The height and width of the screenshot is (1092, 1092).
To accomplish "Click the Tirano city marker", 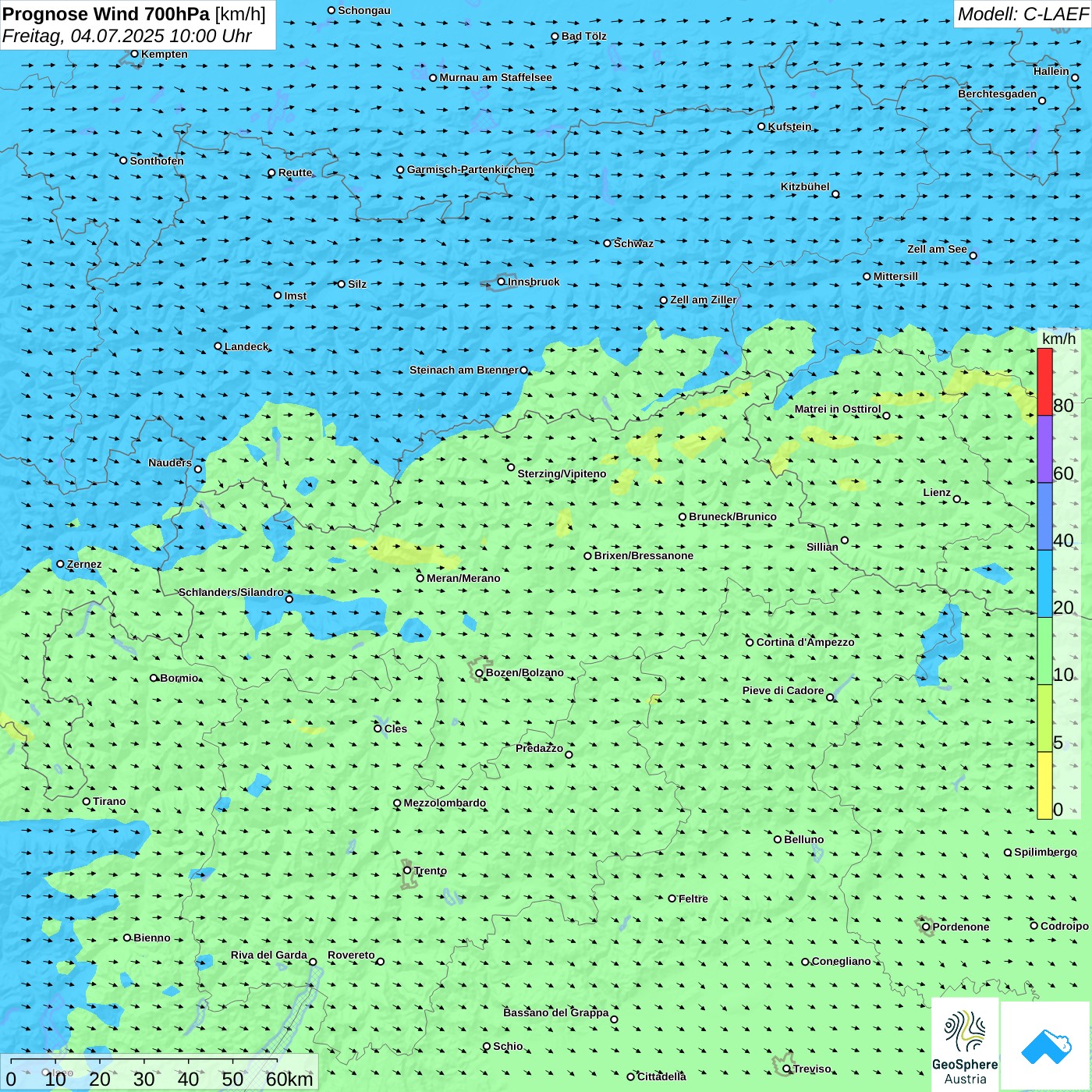I will click(87, 801).
